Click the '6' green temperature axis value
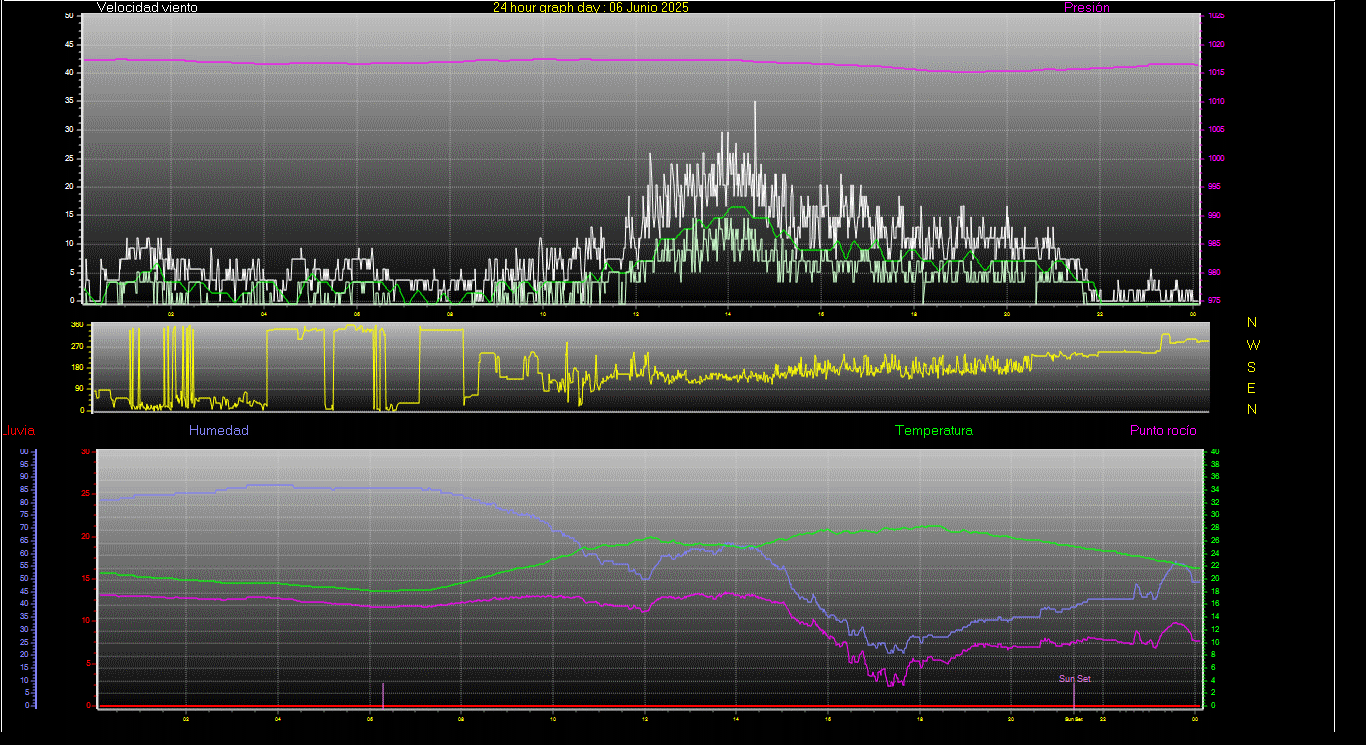The width and height of the screenshot is (1366, 745). pyautogui.click(x=1213, y=668)
